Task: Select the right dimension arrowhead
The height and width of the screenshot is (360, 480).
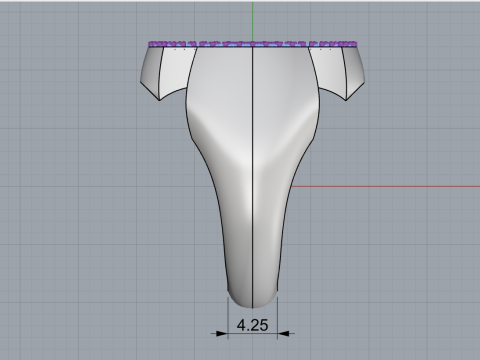Action: [283, 333]
